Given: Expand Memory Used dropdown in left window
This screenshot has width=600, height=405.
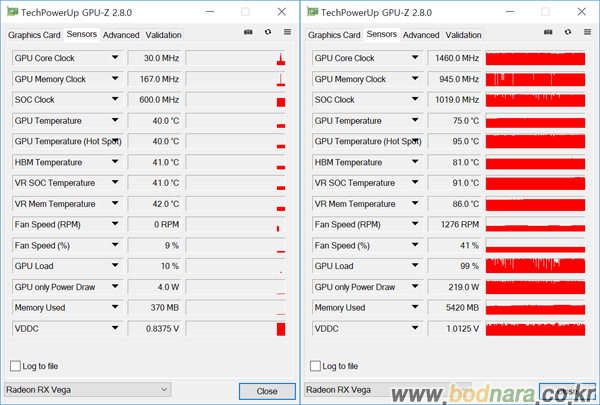Looking at the screenshot, I should (115, 307).
